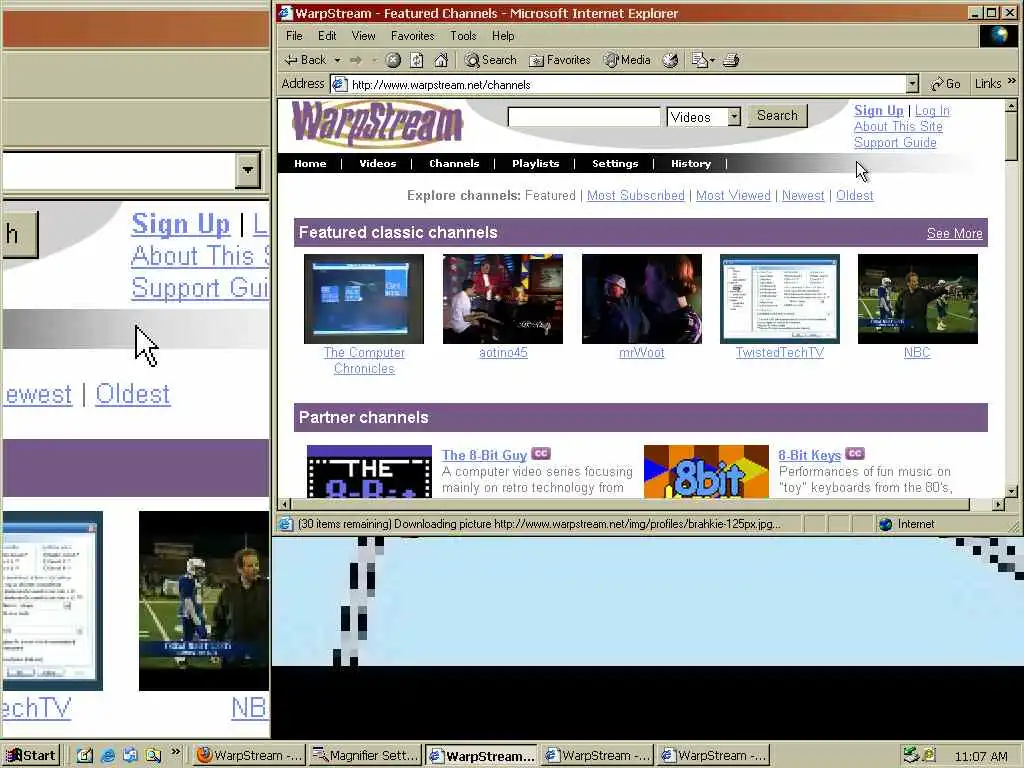Open the Tools menu
Image resolution: width=1024 pixels, height=768 pixels.
click(463, 36)
